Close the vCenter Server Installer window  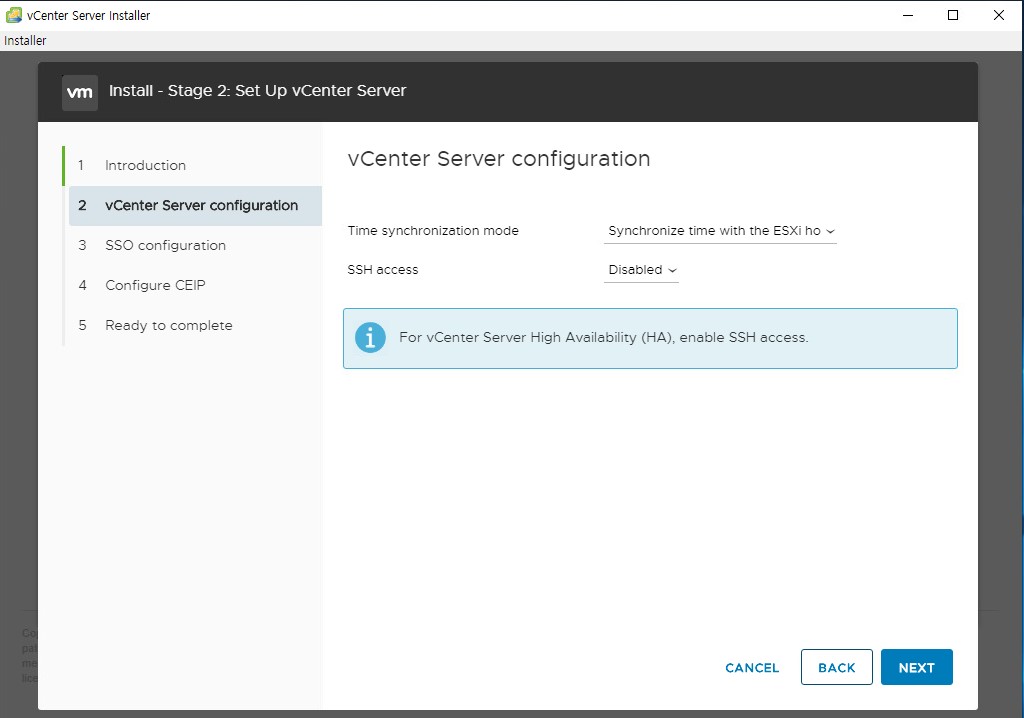pyautogui.click(x=999, y=15)
